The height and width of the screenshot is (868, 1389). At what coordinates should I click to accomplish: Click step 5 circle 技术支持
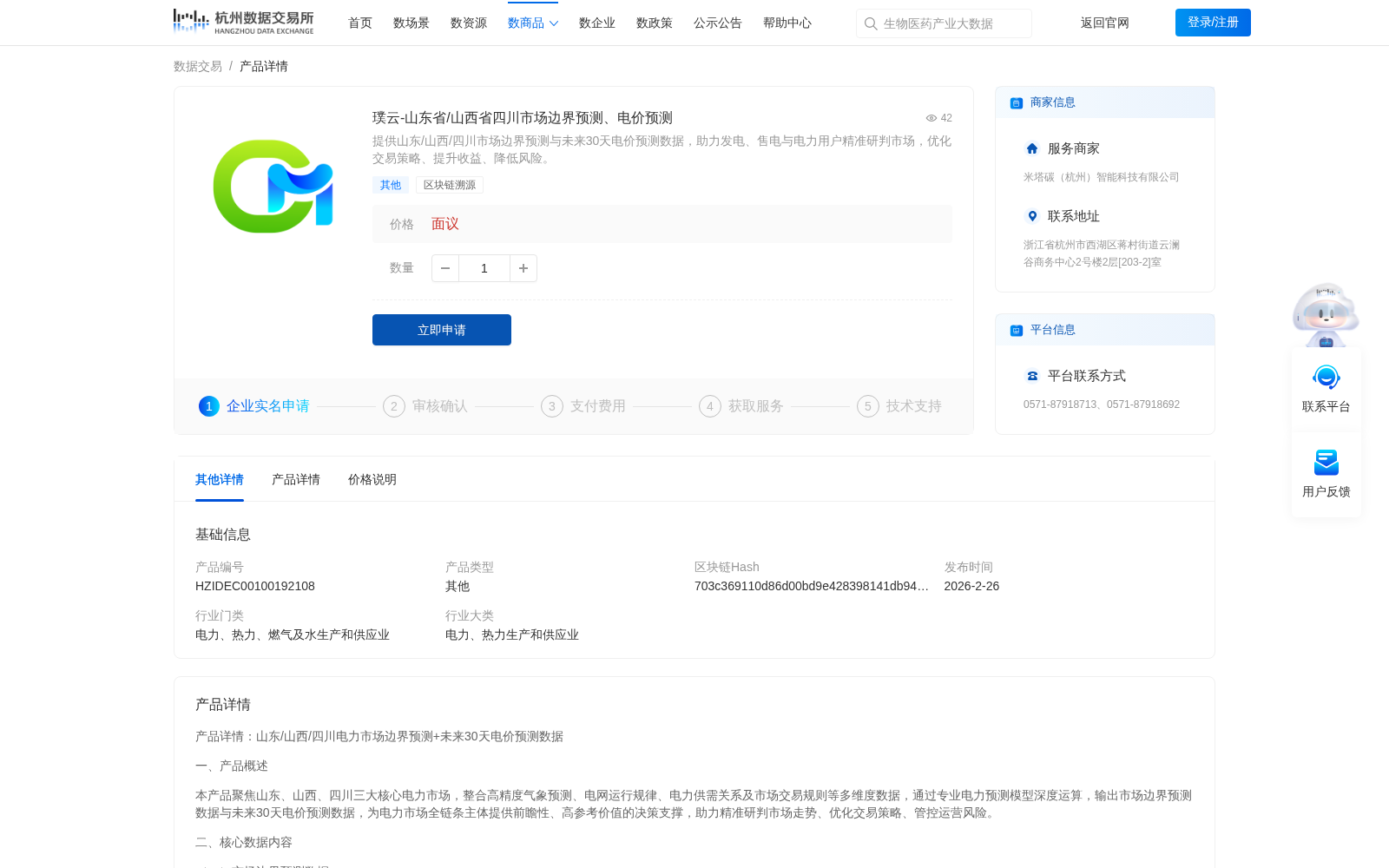coord(868,406)
